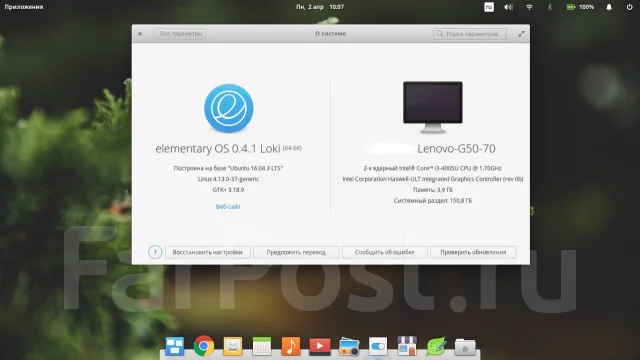Open the date and time indicator

tap(320, 7)
